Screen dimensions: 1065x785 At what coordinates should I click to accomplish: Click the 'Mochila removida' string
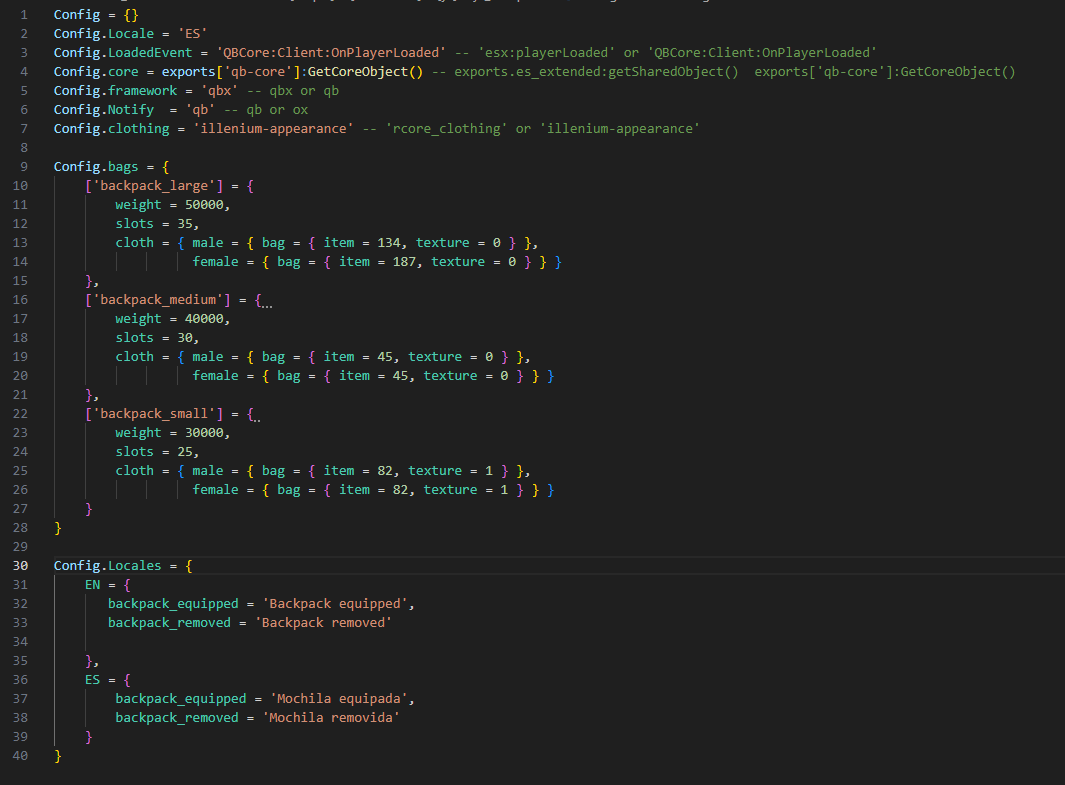tap(331, 718)
